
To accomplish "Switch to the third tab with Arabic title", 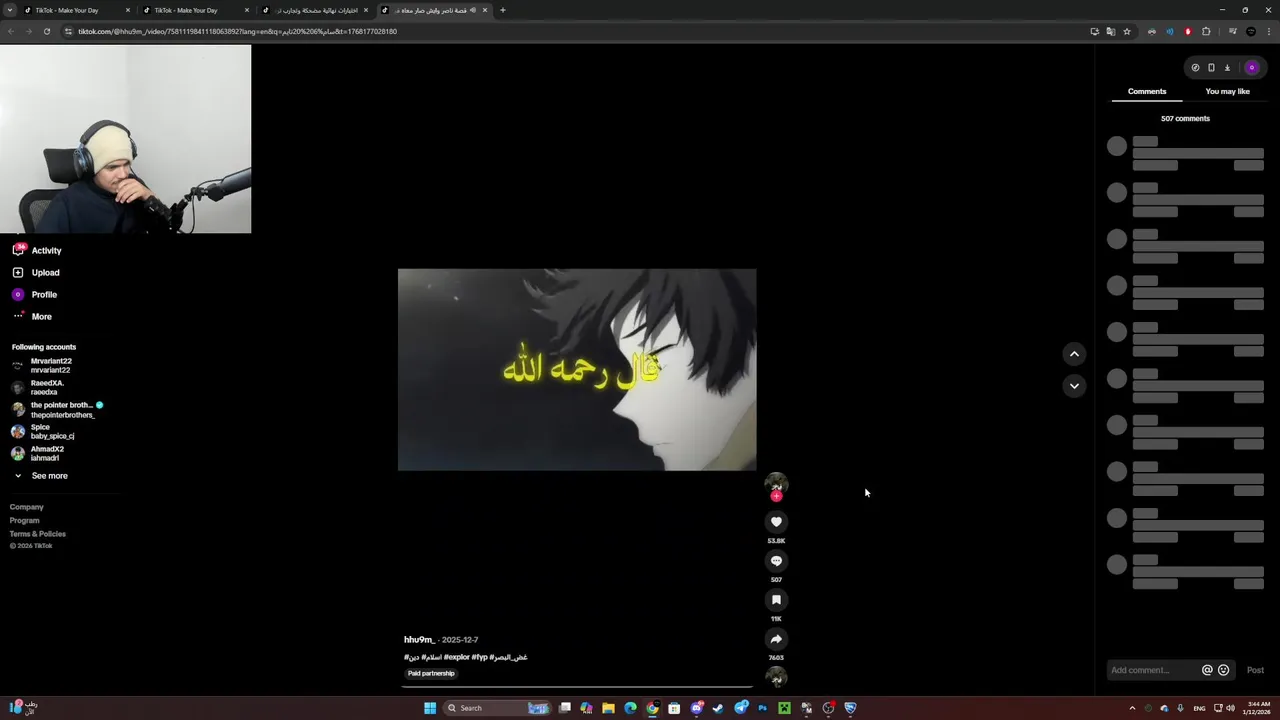I will [x=315, y=10].
